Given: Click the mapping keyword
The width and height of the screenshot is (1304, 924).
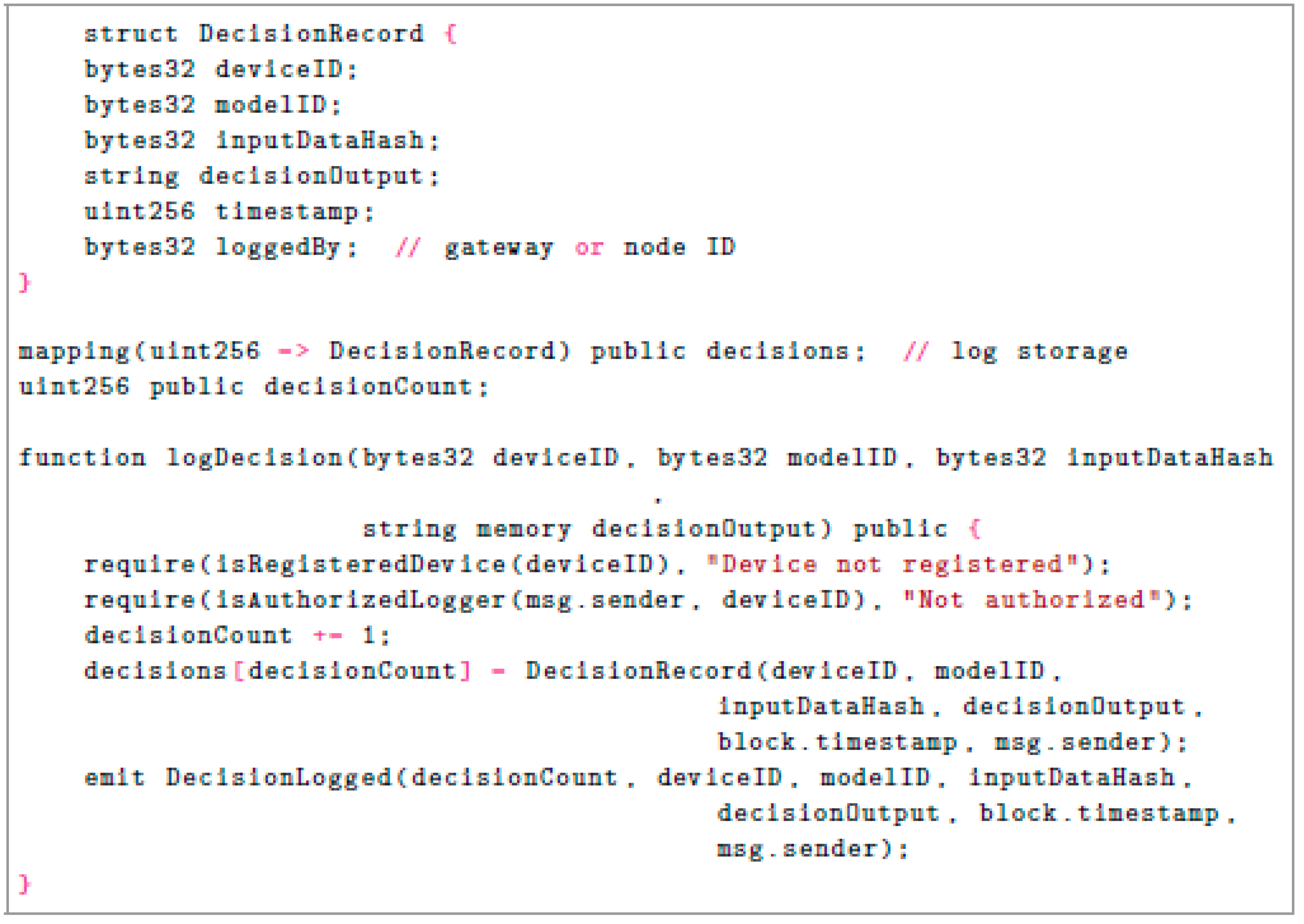Looking at the screenshot, I should pos(74,352).
